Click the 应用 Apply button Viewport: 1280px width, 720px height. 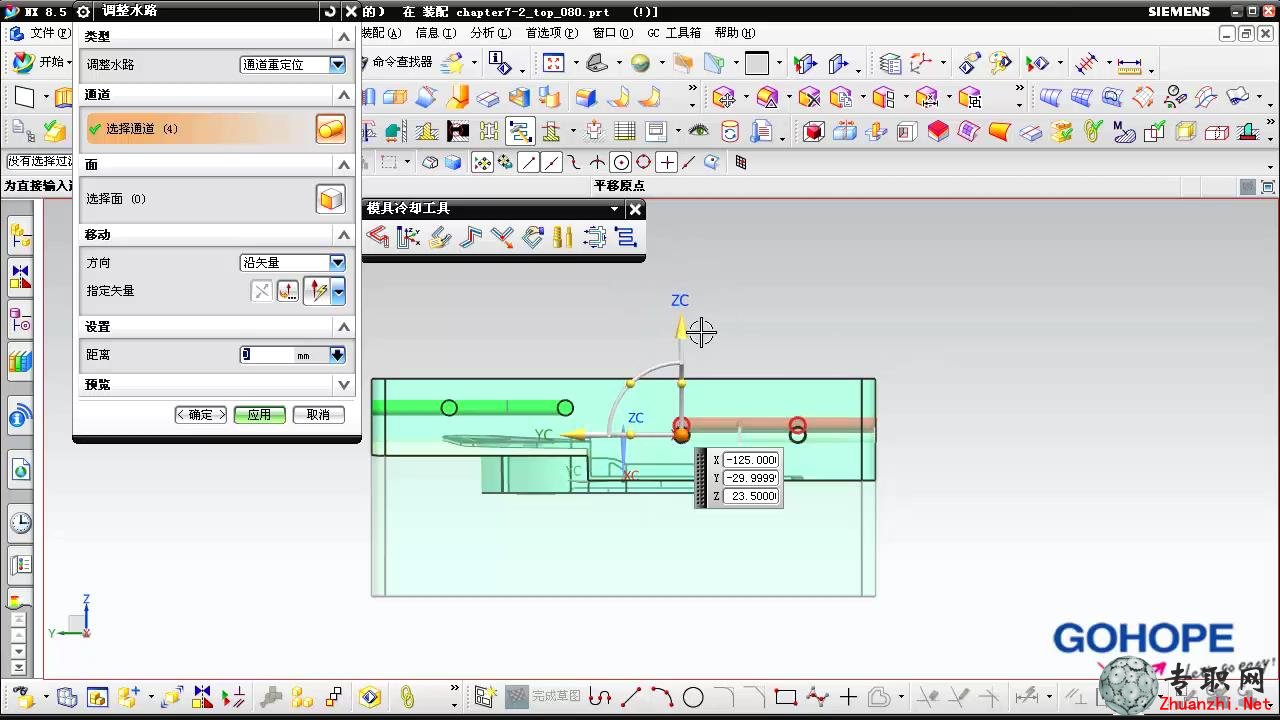260,415
